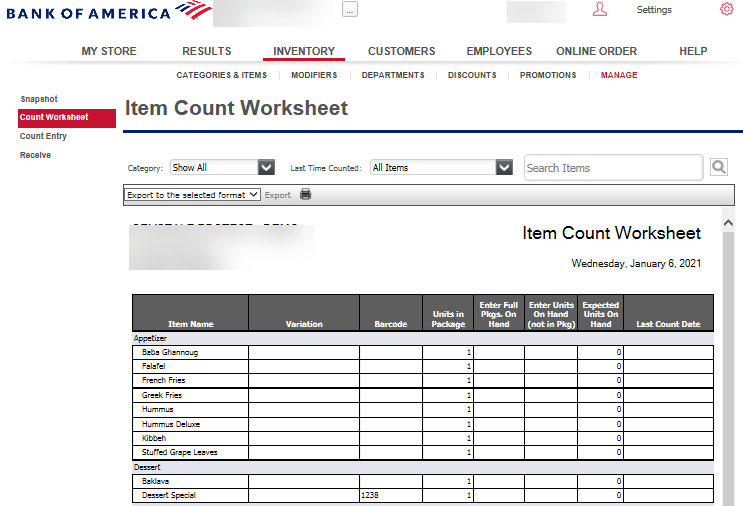Expand the Category Show All dropdown
This screenshot has width=743, height=506.
266,168
